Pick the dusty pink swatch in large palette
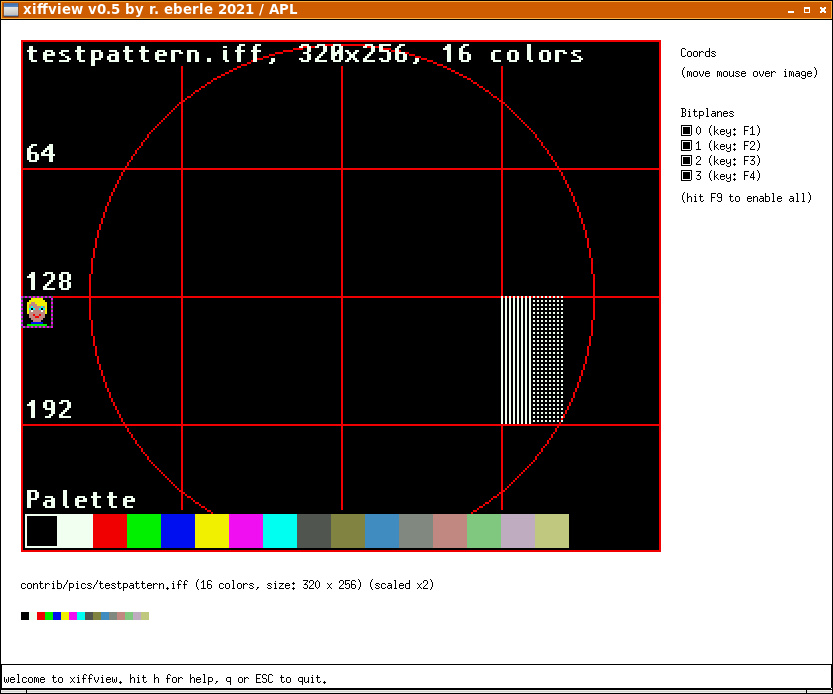 [x=450, y=530]
